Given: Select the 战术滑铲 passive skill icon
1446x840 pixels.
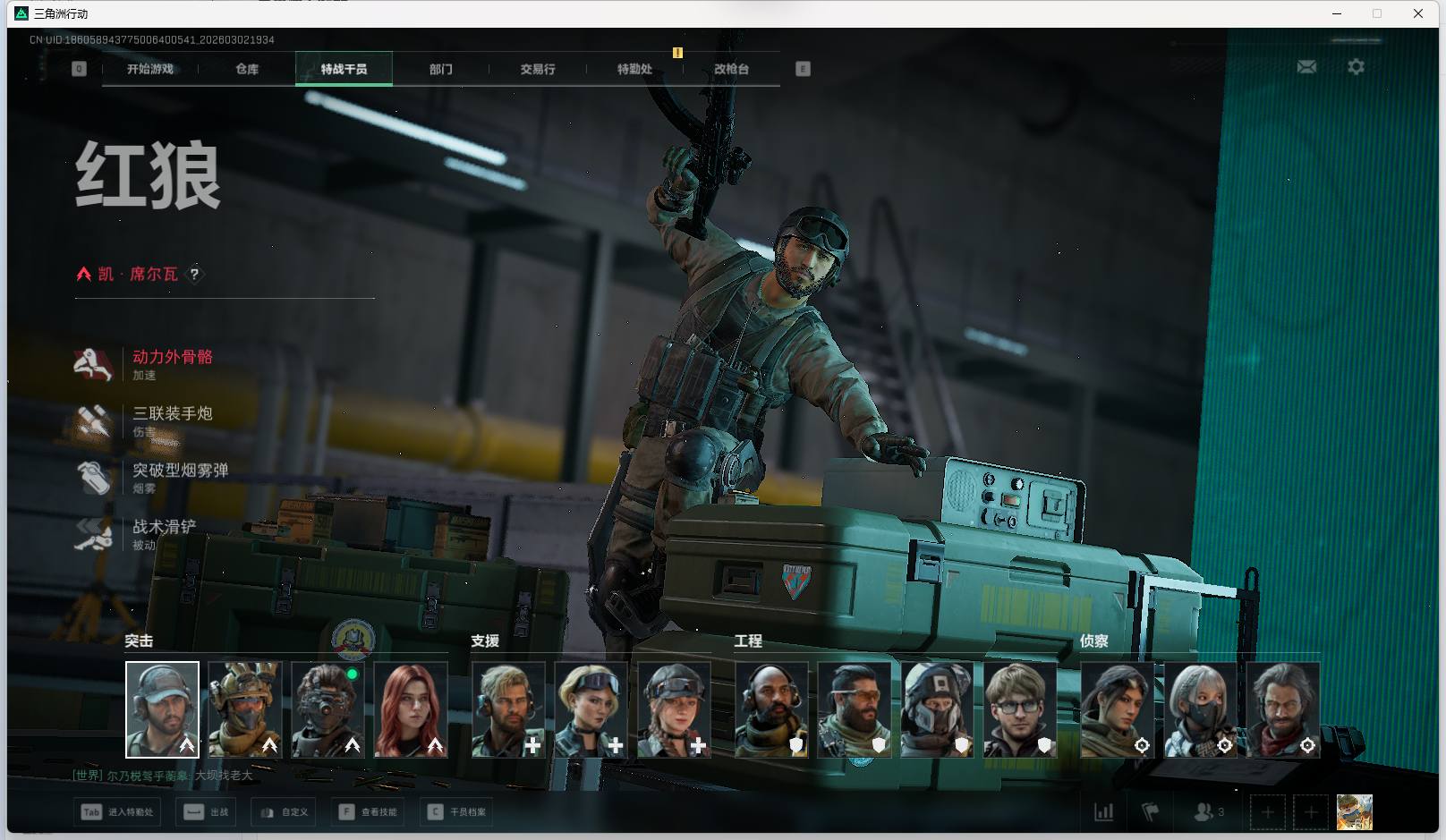Looking at the screenshot, I should click(x=93, y=534).
